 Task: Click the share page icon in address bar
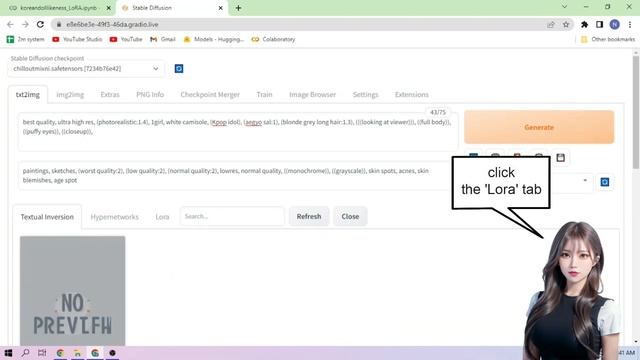[x=551, y=24]
